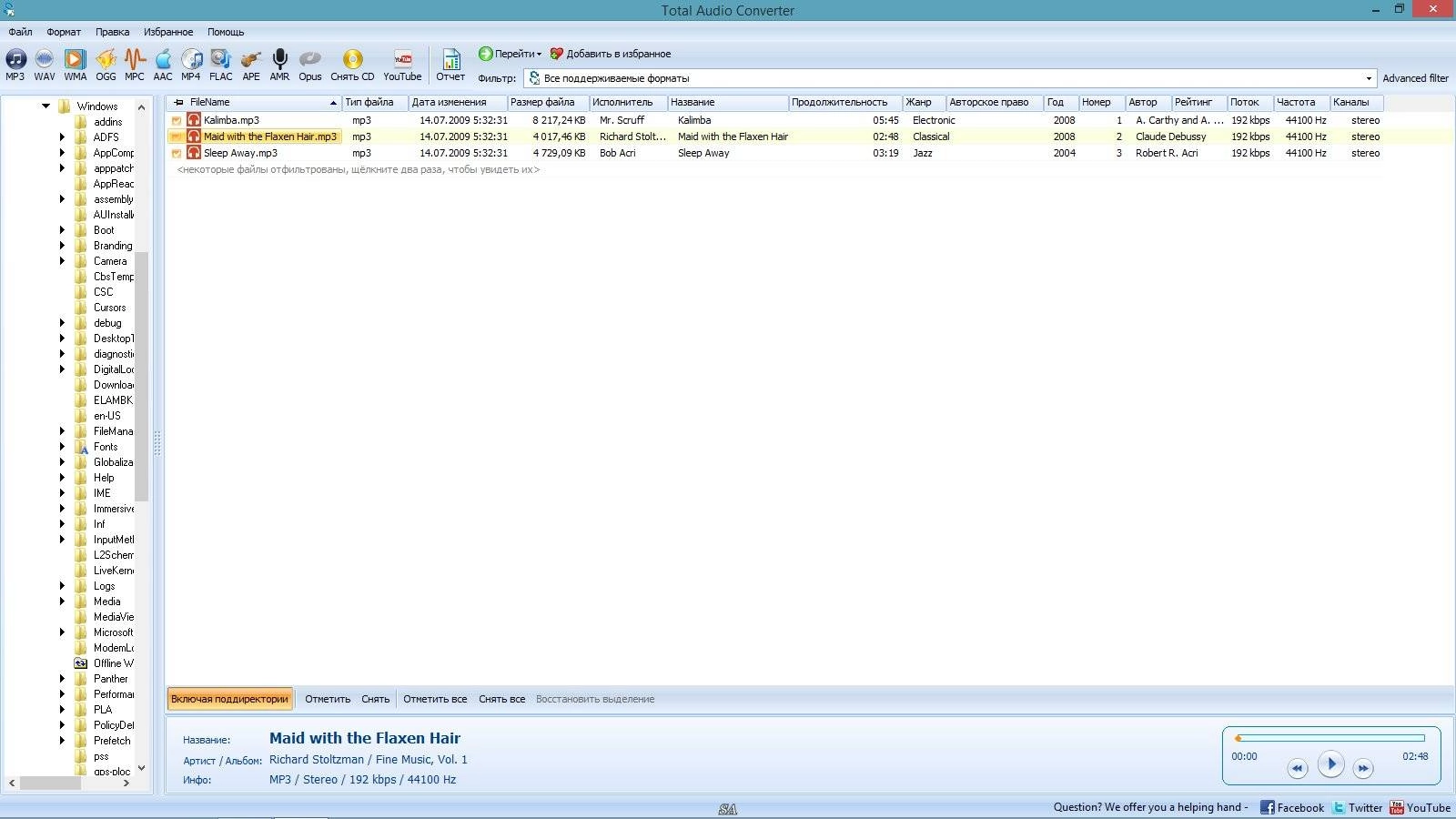Viewport: 1456px width, 819px height.
Task: Select the APE format icon
Action: pyautogui.click(x=251, y=65)
